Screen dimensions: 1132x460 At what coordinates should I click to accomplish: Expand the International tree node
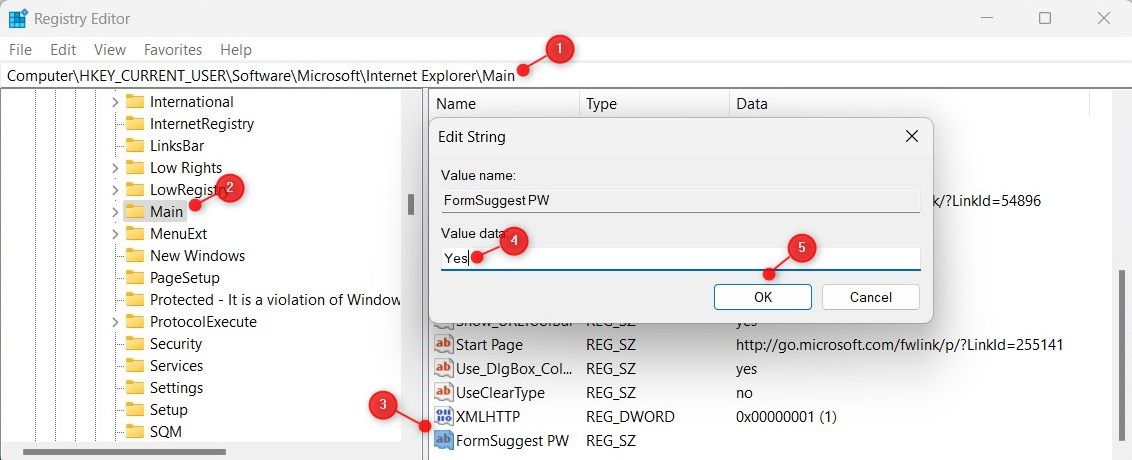point(115,102)
